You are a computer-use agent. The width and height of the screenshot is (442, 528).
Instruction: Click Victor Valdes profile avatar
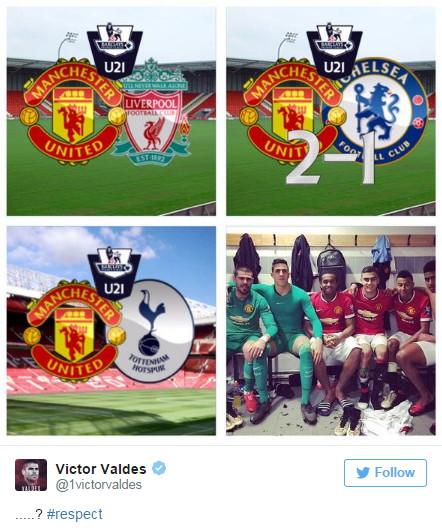[31, 475]
